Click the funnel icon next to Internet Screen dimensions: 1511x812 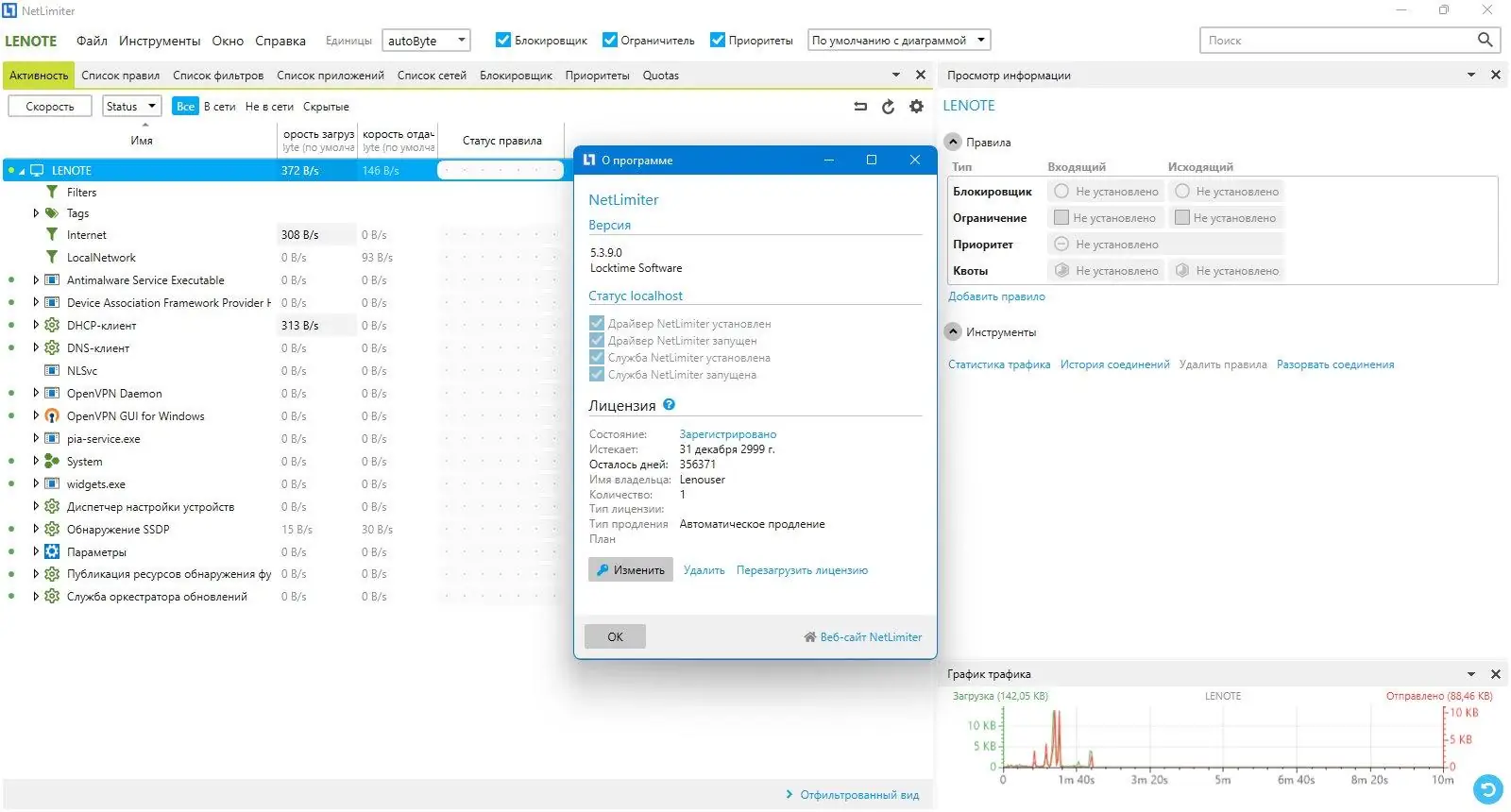(x=52, y=234)
